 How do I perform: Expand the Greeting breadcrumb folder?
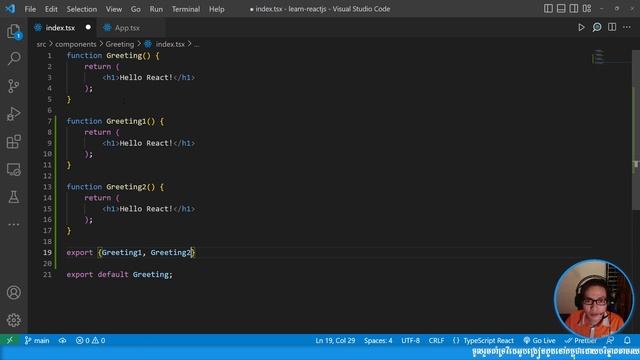tap(120, 44)
